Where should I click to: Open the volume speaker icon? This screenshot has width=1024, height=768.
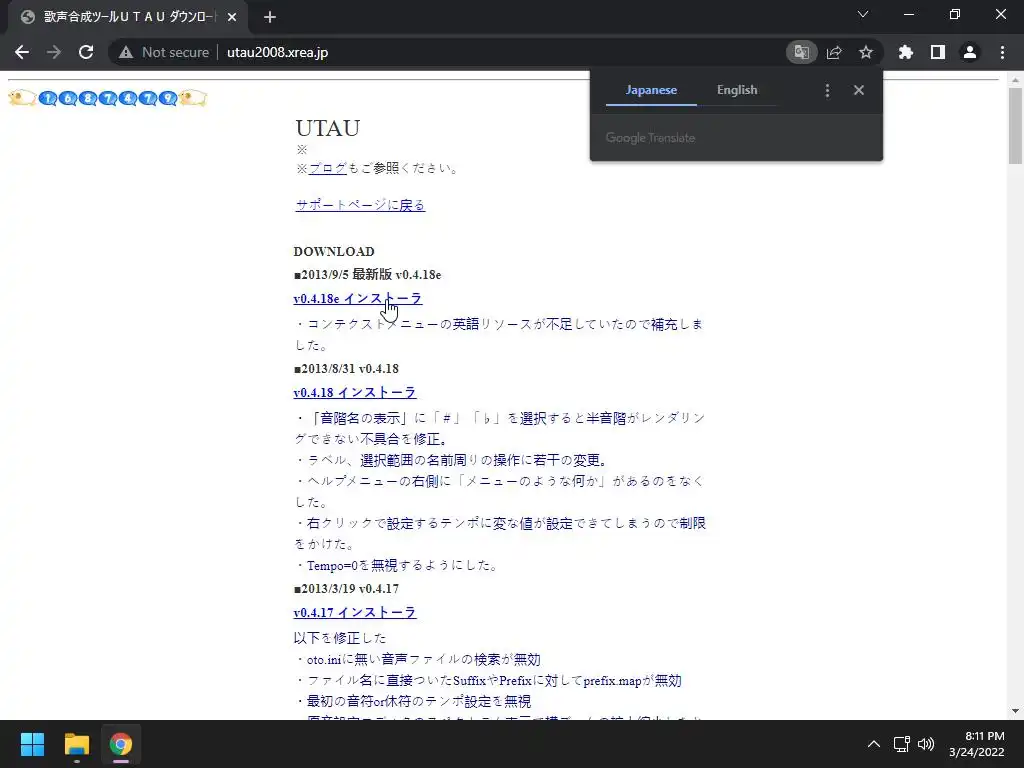point(926,744)
